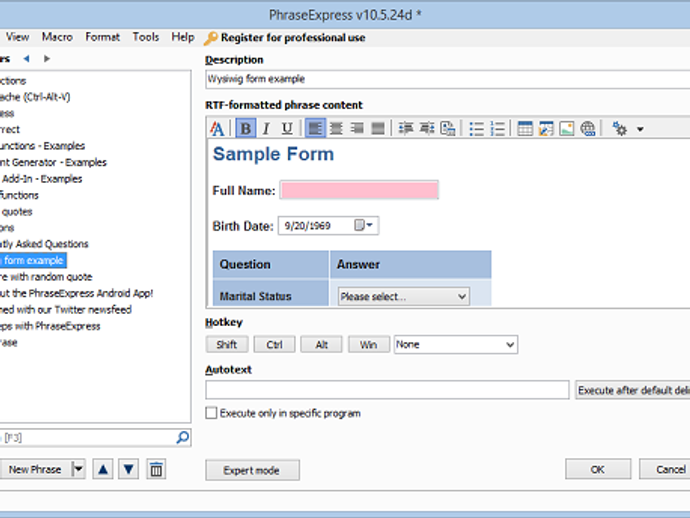Image resolution: width=690 pixels, height=518 pixels.
Task: Click the Autotext input field
Action: point(387,390)
